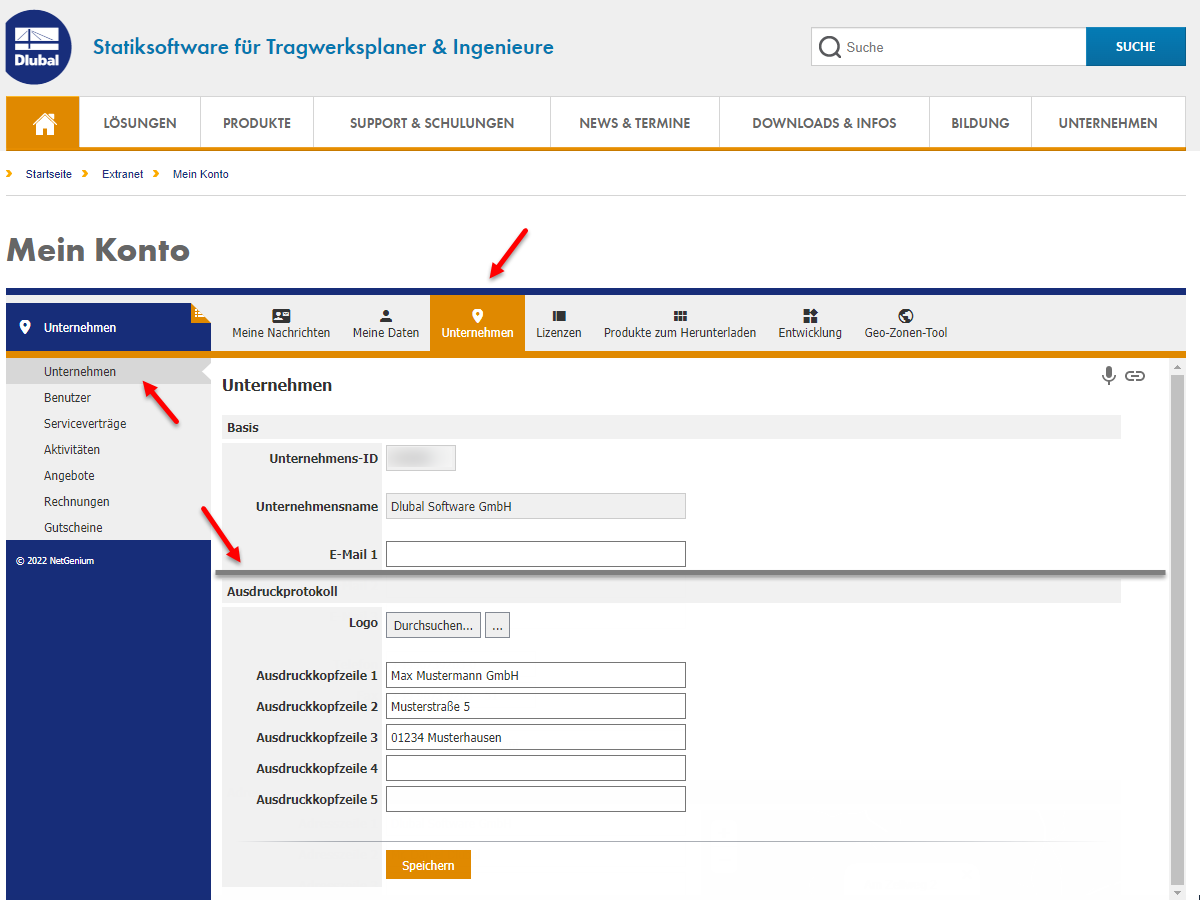Image resolution: width=1200 pixels, height=900 pixels.
Task: Open the Entwicklung section icon
Action: click(x=809, y=314)
